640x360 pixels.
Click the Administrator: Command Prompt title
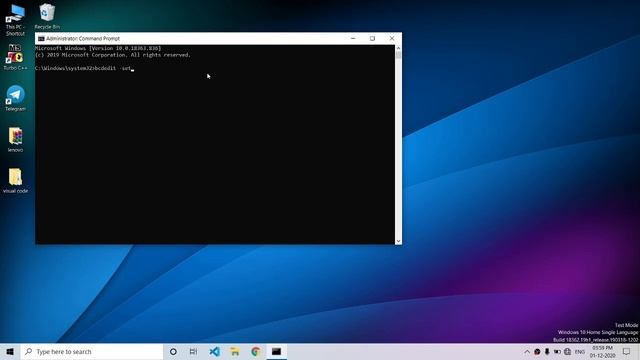coord(83,38)
